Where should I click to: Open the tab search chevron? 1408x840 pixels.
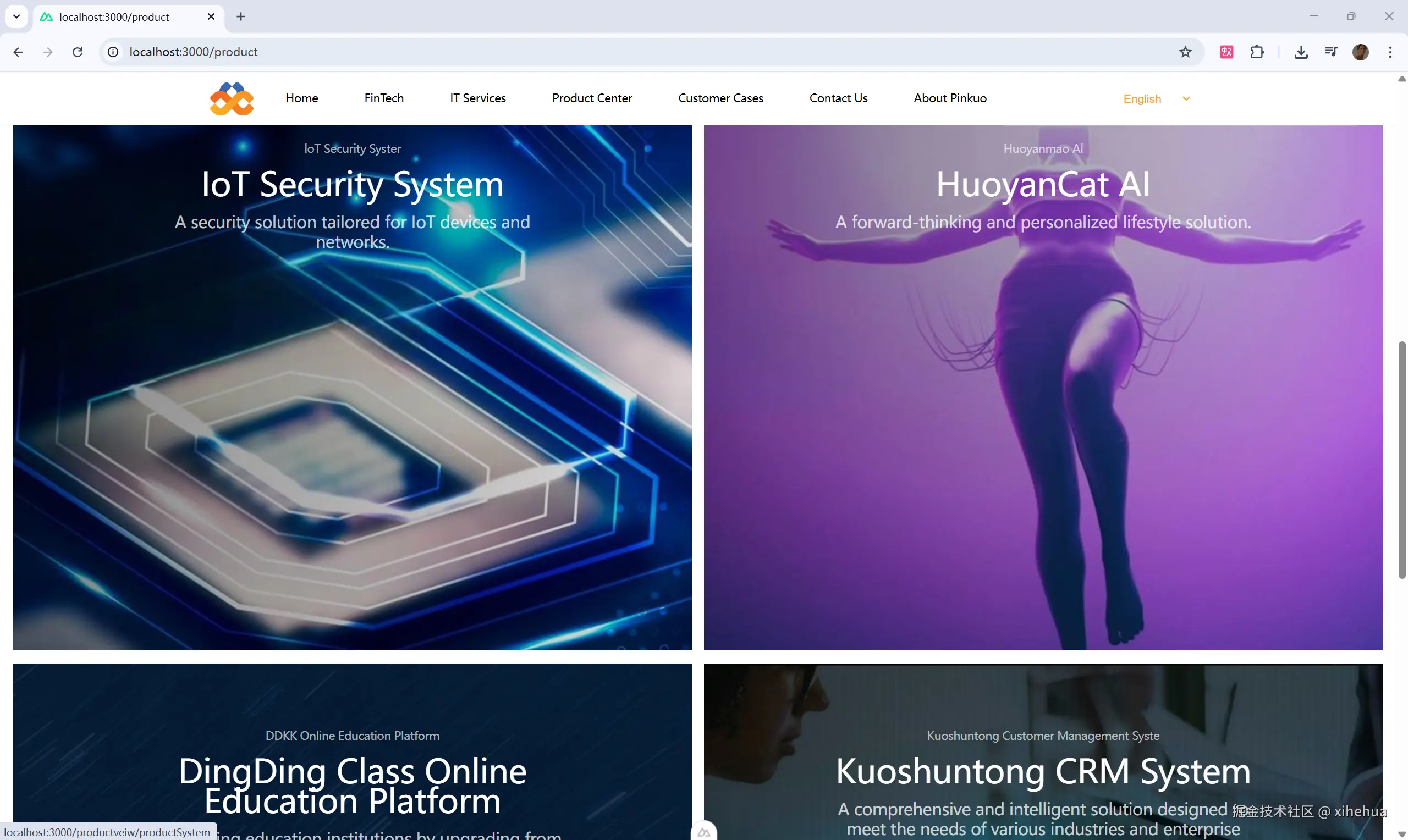pyautogui.click(x=16, y=16)
